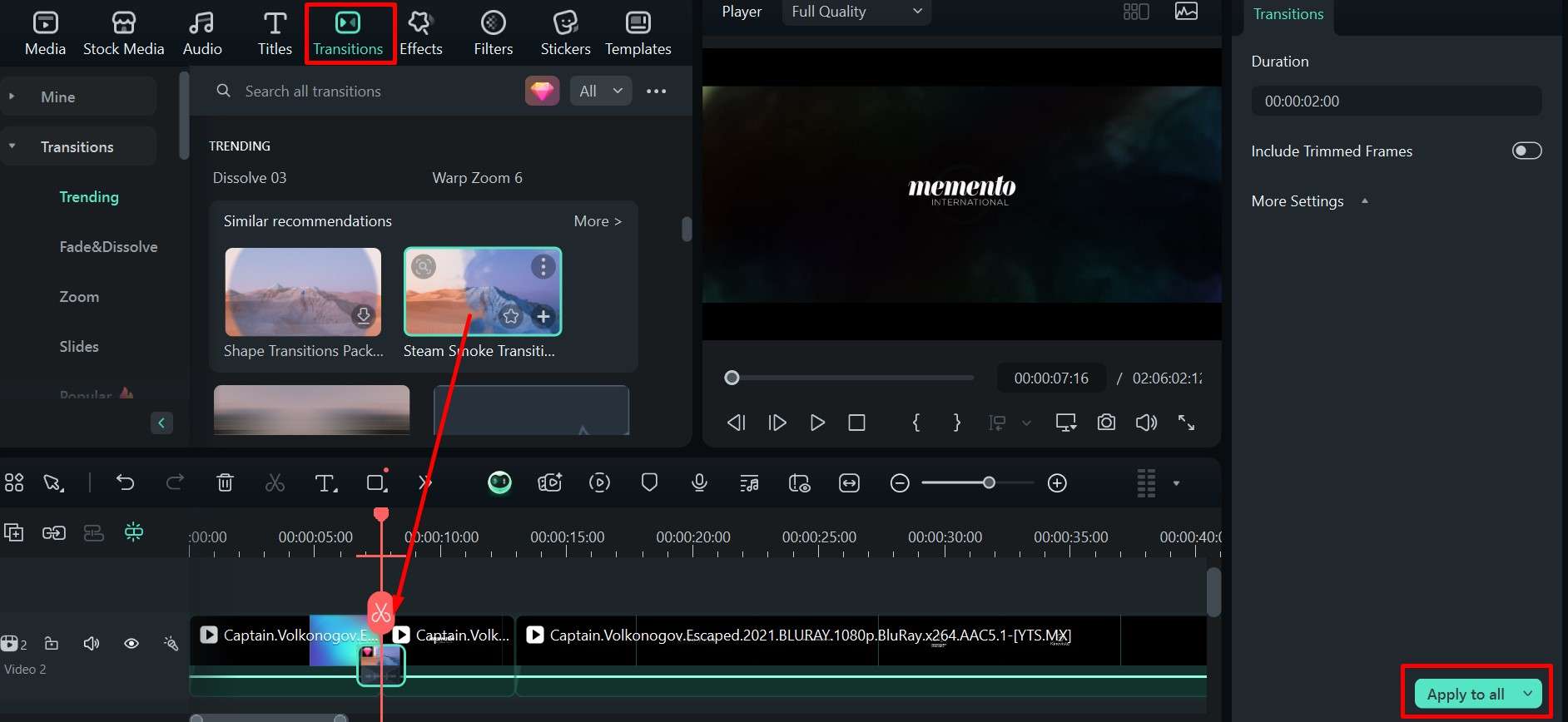This screenshot has height=722, width=1568.
Task: Open the Templates tab
Action: point(638,33)
